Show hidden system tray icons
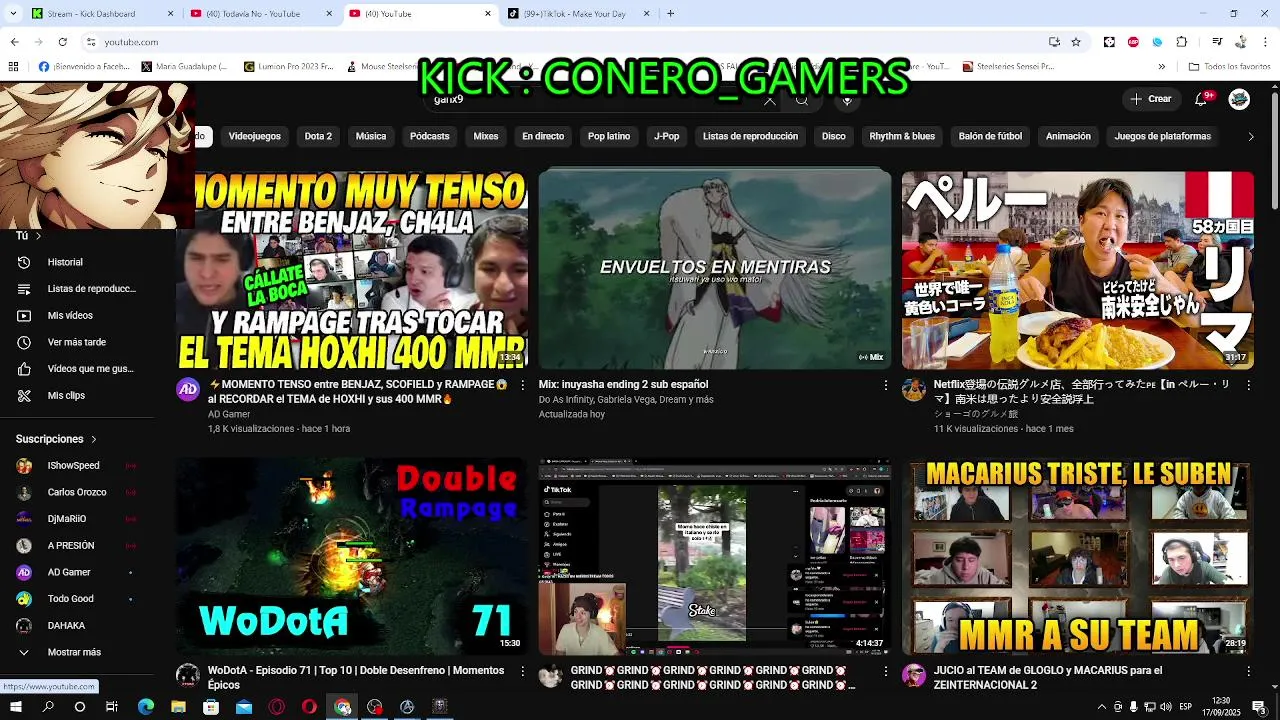Screen dimensions: 1280x720 (1102, 707)
